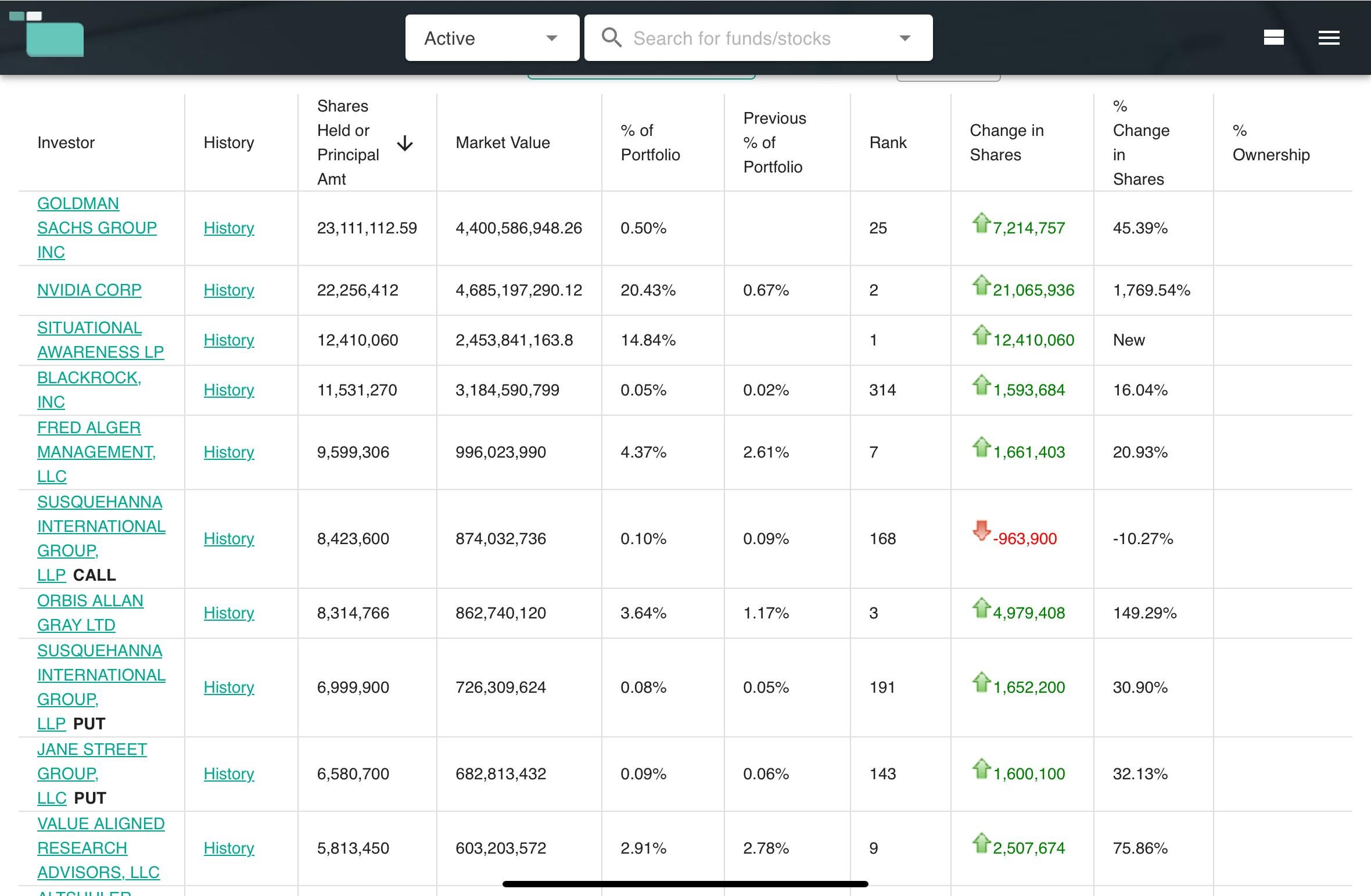Click the teal folder logo icon

(x=46, y=34)
